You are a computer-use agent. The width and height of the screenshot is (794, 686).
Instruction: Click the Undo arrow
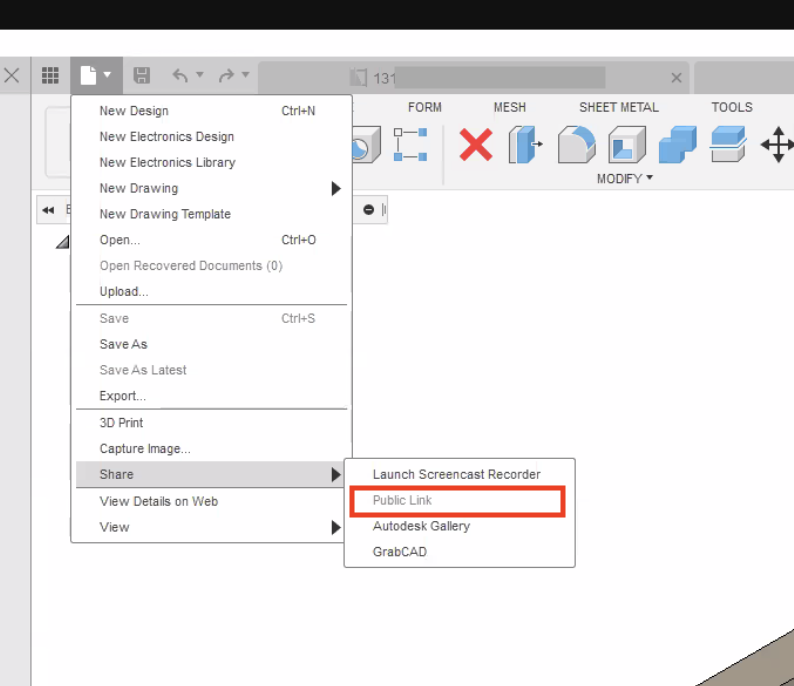pos(180,75)
